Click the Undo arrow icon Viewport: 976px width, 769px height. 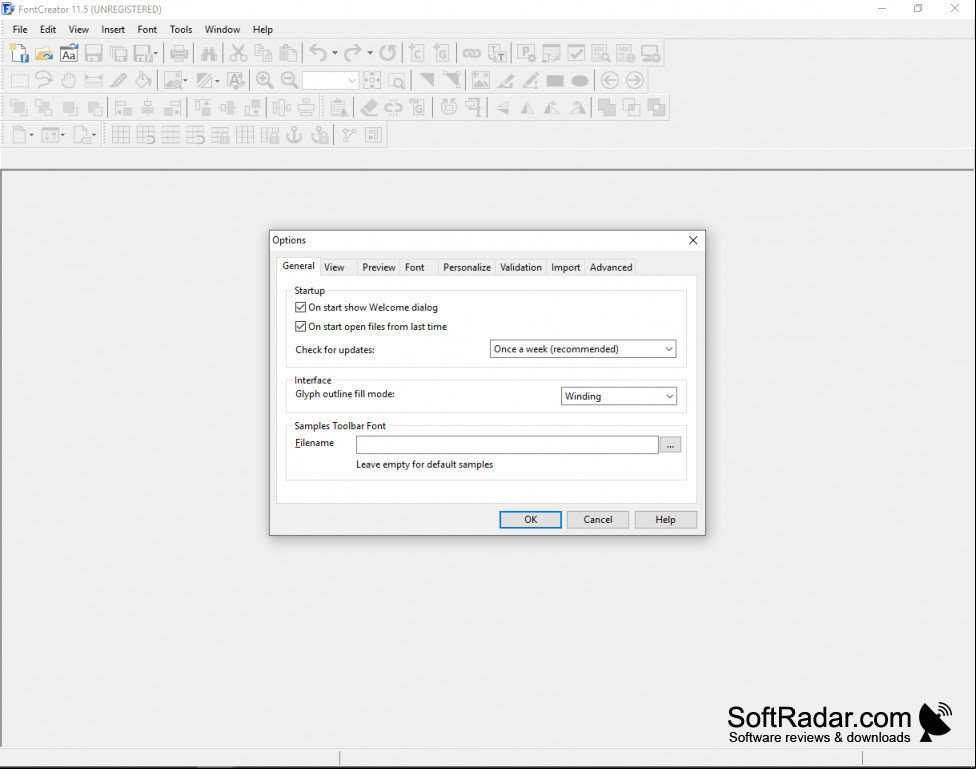coord(317,54)
